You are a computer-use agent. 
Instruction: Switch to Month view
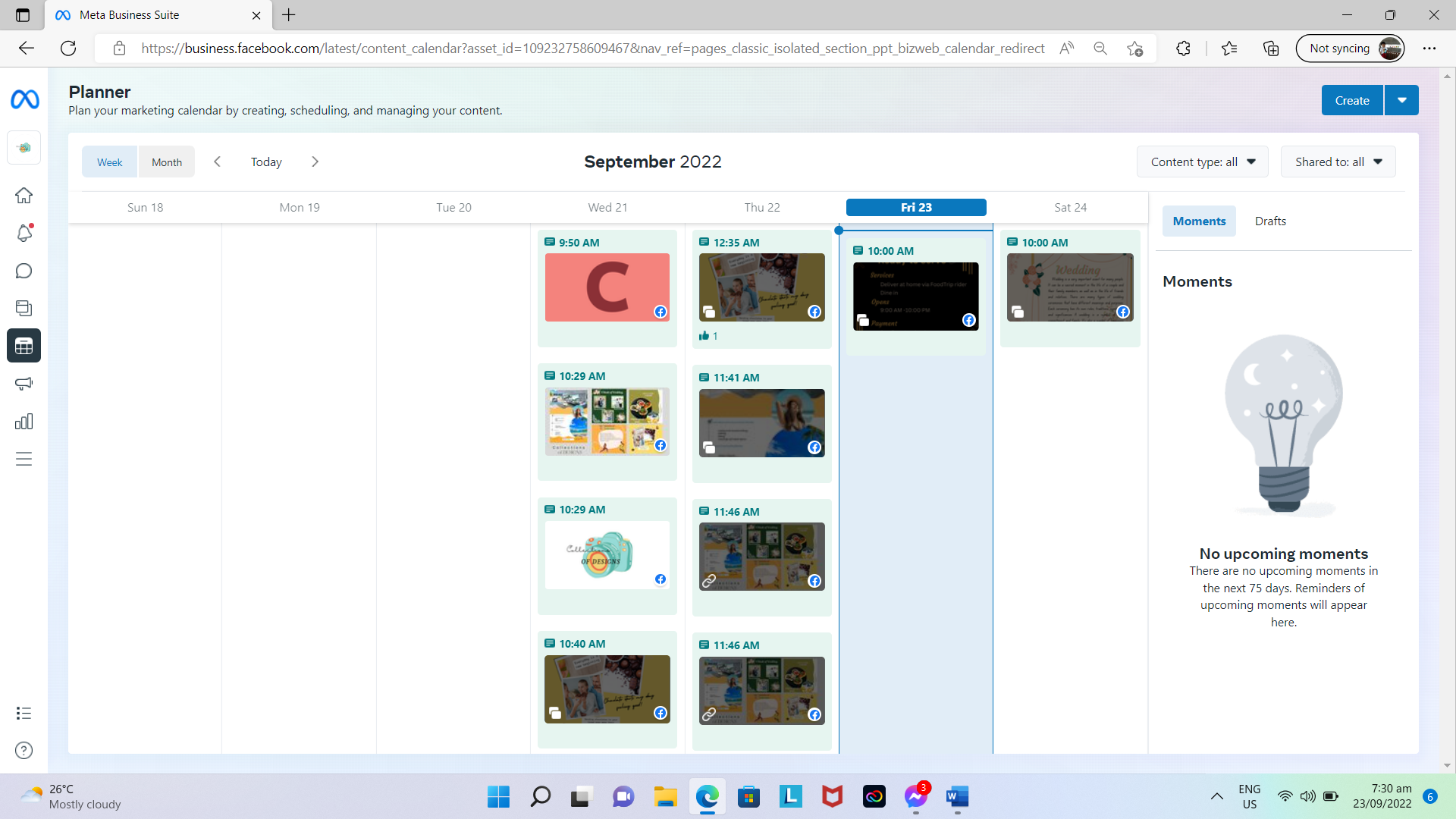point(167,162)
